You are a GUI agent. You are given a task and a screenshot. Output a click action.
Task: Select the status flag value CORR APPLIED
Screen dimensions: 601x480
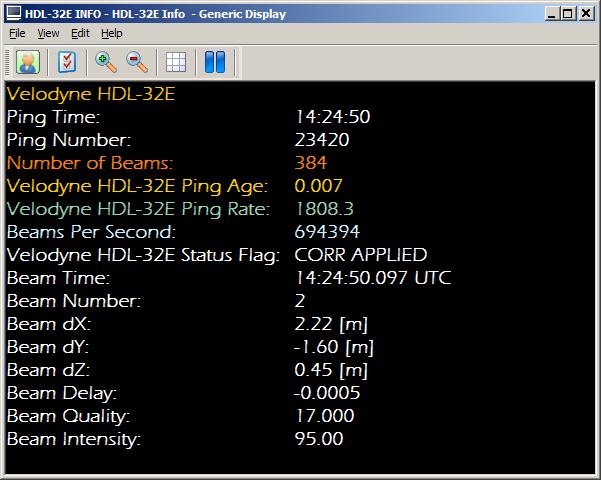[361, 255]
